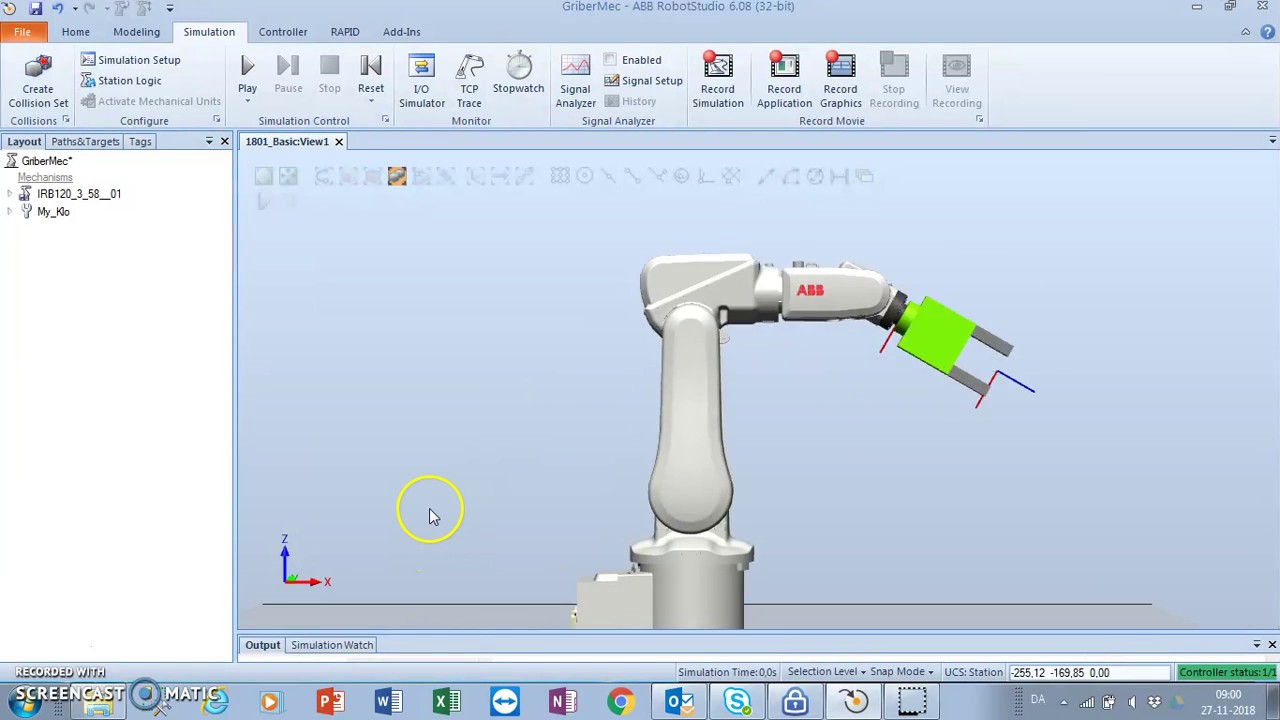Open Excel from taskbar
Viewport: 1280px width, 720px height.
pyautogui.click(x=446, y=702)
